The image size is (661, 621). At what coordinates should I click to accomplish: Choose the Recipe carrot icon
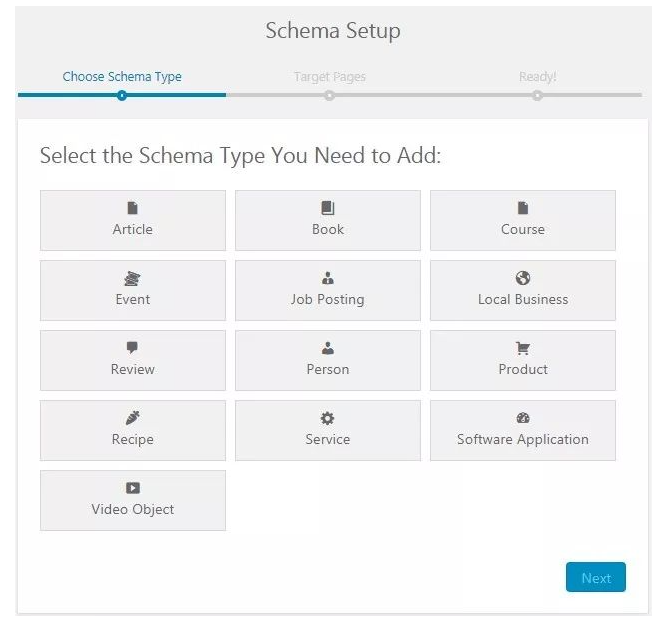coord(132,418)
